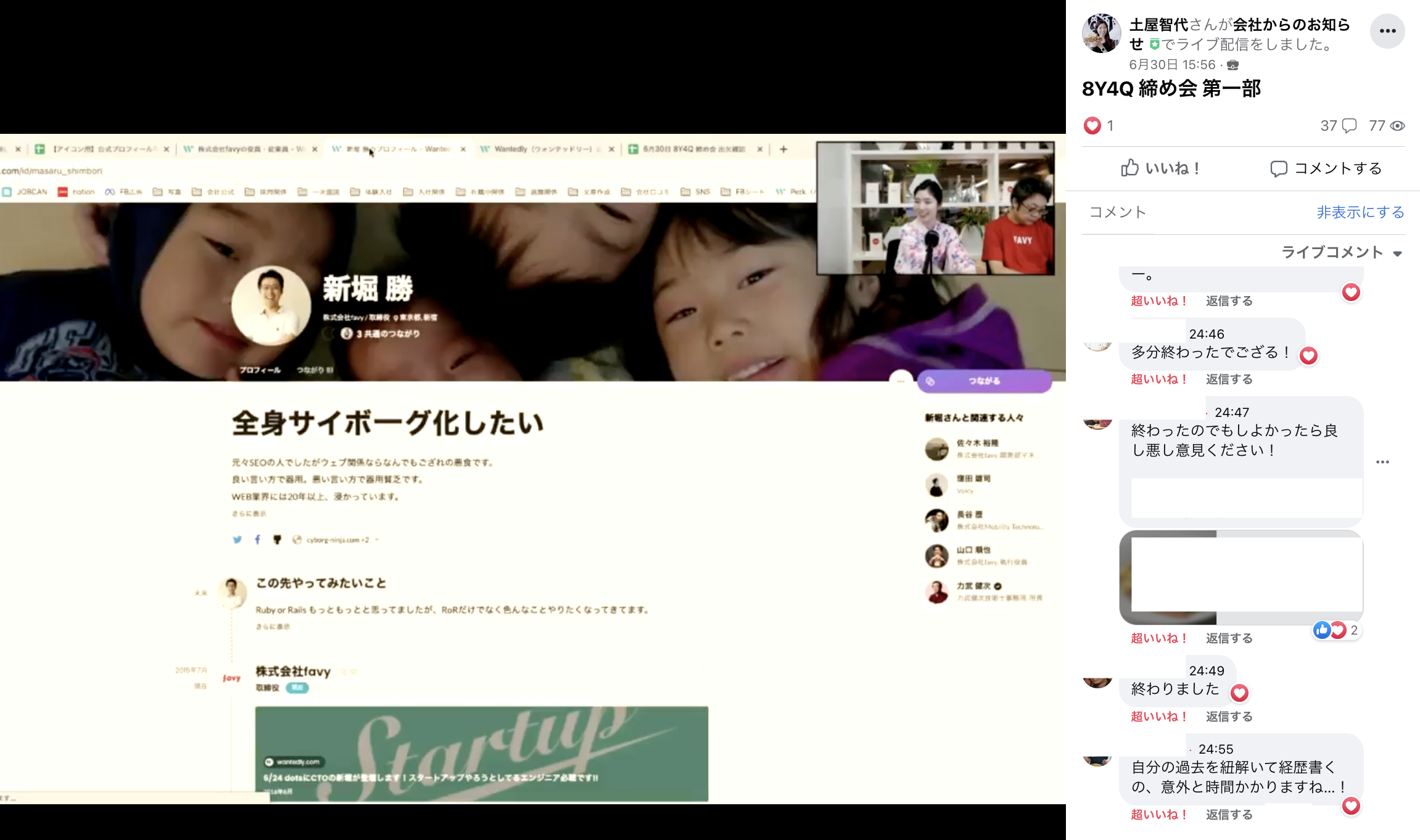Open the reactions on the image comment
Image resolution: width=1420 pixels, height=840 pixels.
1336,630
